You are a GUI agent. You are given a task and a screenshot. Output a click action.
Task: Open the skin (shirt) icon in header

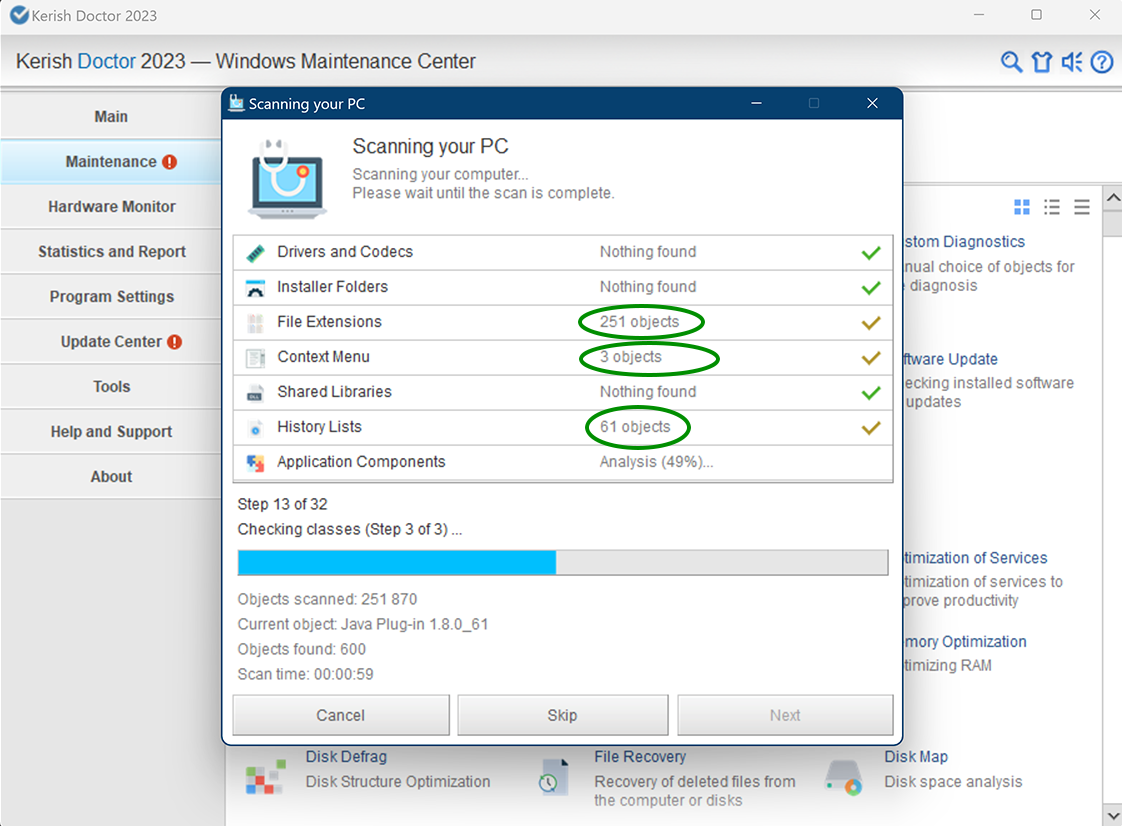coord(1042,62)
